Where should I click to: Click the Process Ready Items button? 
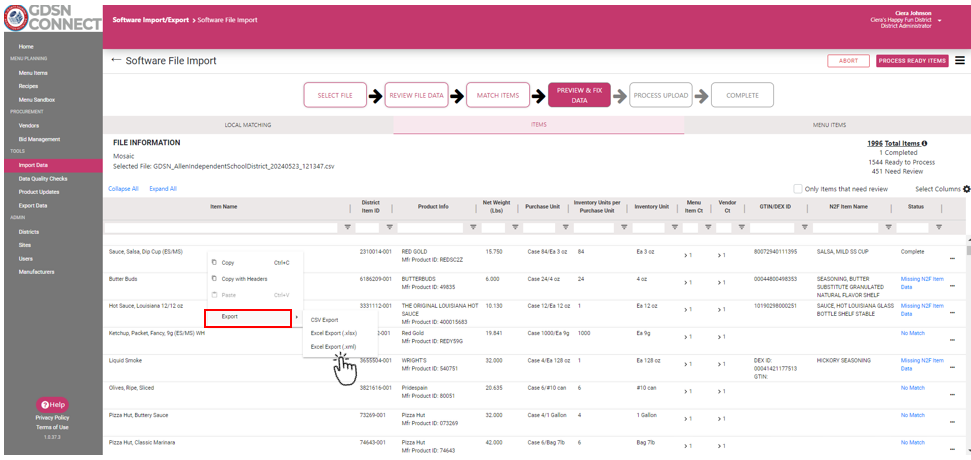click(912, 61)
